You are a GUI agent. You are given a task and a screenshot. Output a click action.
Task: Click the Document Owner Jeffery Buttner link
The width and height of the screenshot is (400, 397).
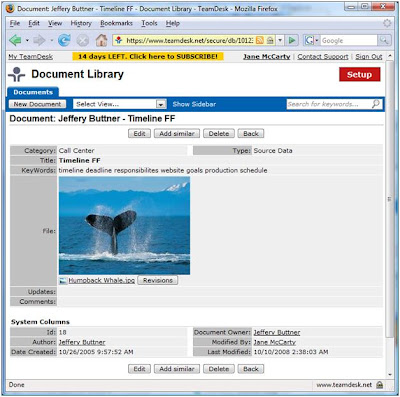[277, 332]
